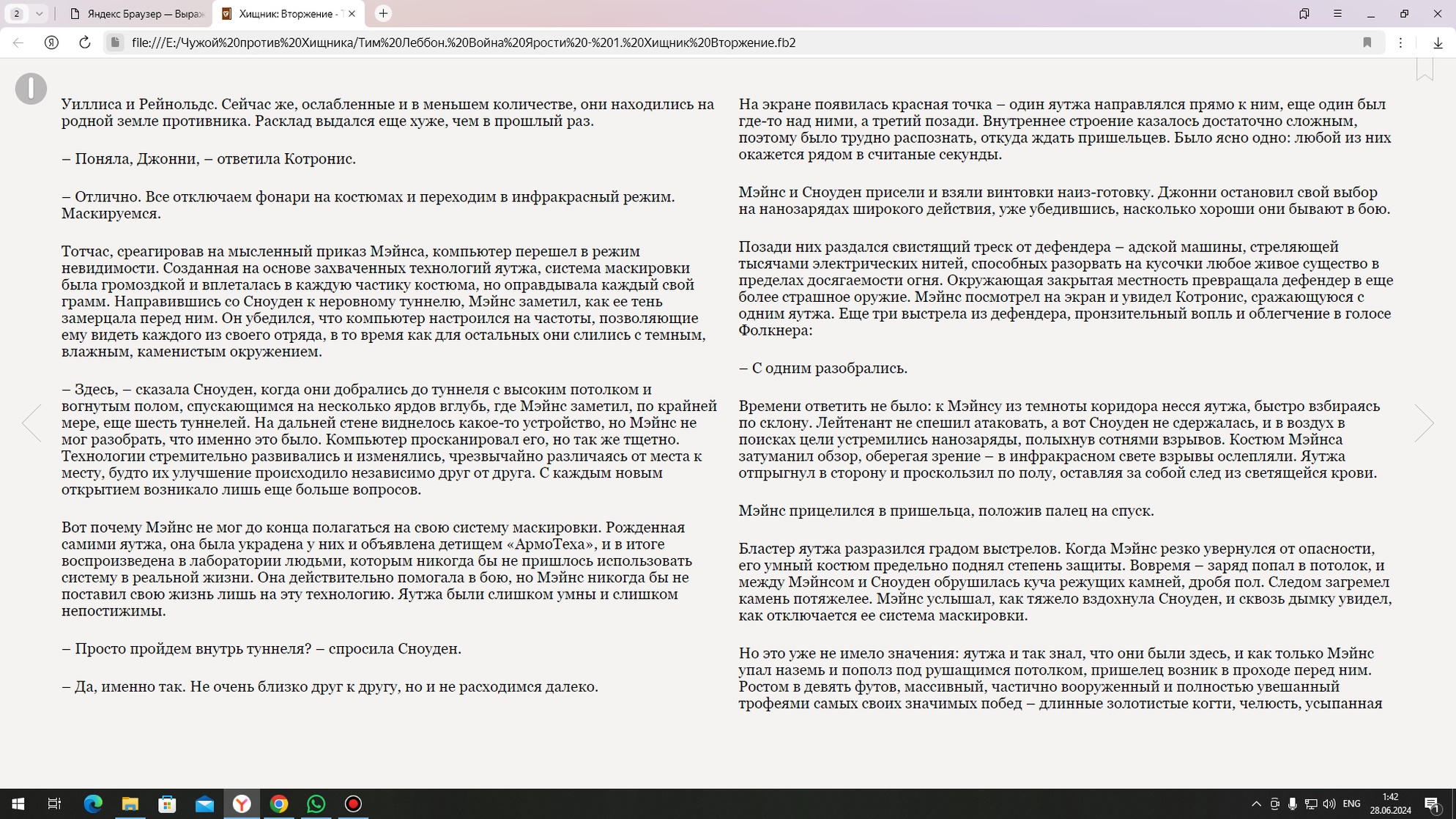Click the round reader menu button
This screenshot has height=819, width=1456.
click(31, 89)
